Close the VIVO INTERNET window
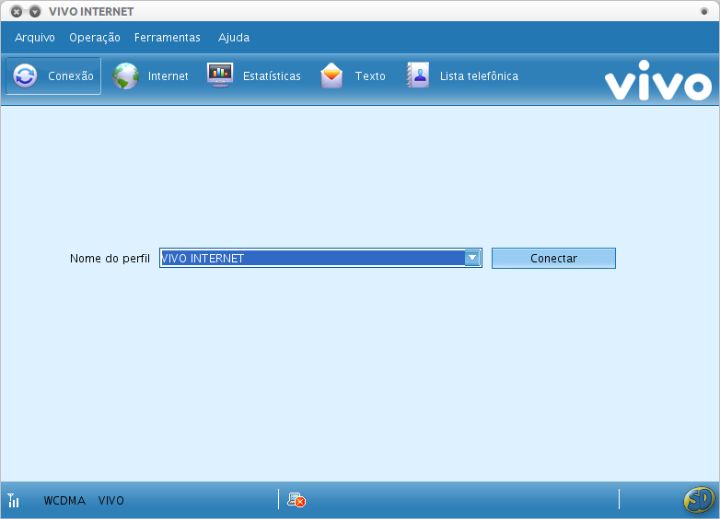720x519 pixels. (17, 11)
